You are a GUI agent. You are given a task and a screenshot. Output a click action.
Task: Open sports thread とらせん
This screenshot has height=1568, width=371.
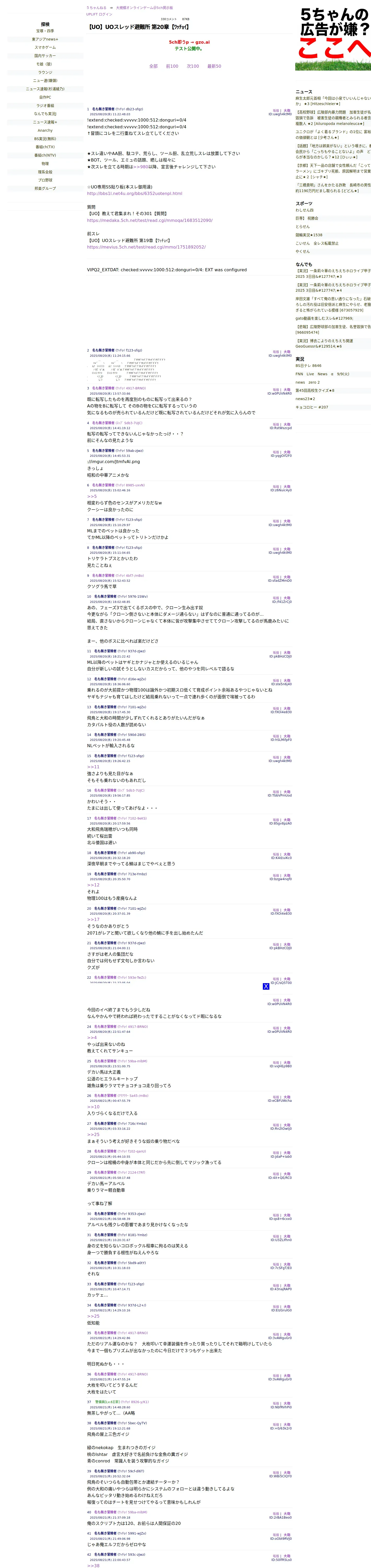pos(302,226)
